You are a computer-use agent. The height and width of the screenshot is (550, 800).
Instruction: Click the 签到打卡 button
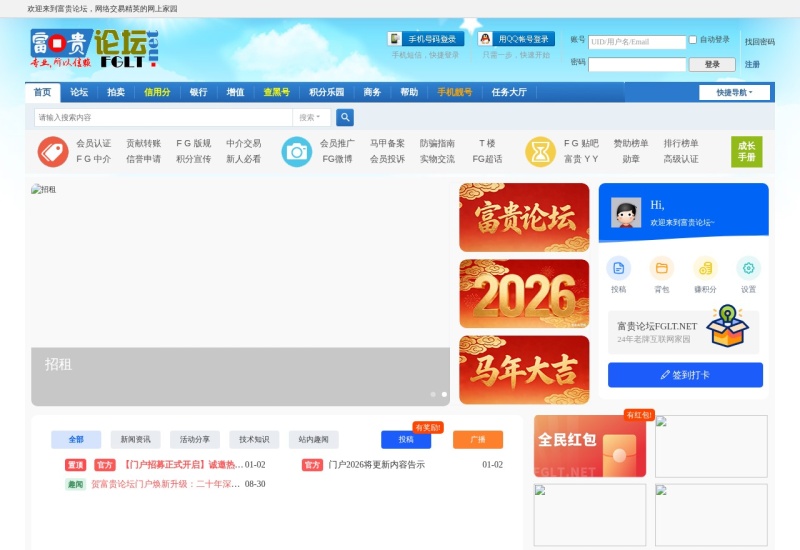685,375
